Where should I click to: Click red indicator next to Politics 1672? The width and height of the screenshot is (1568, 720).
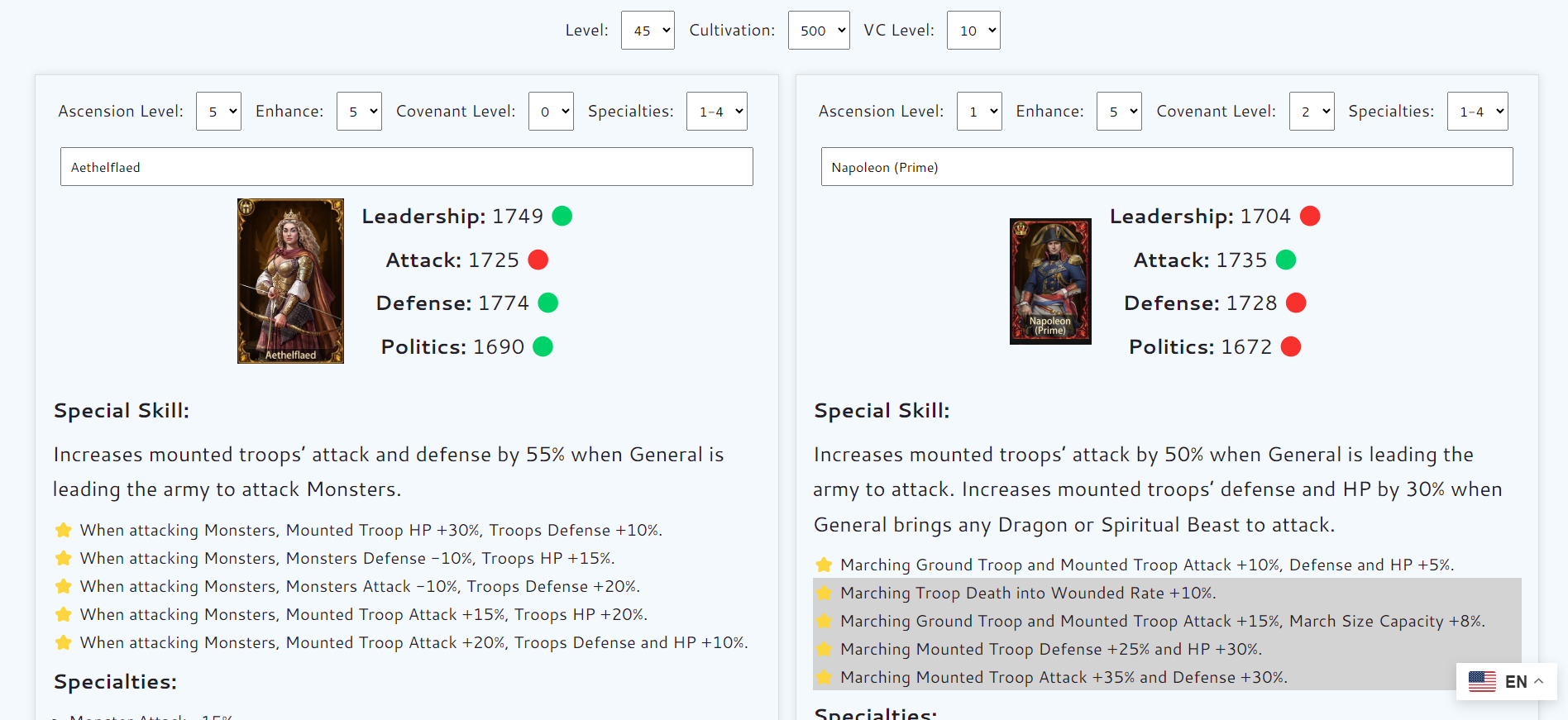click(1291, 346)
